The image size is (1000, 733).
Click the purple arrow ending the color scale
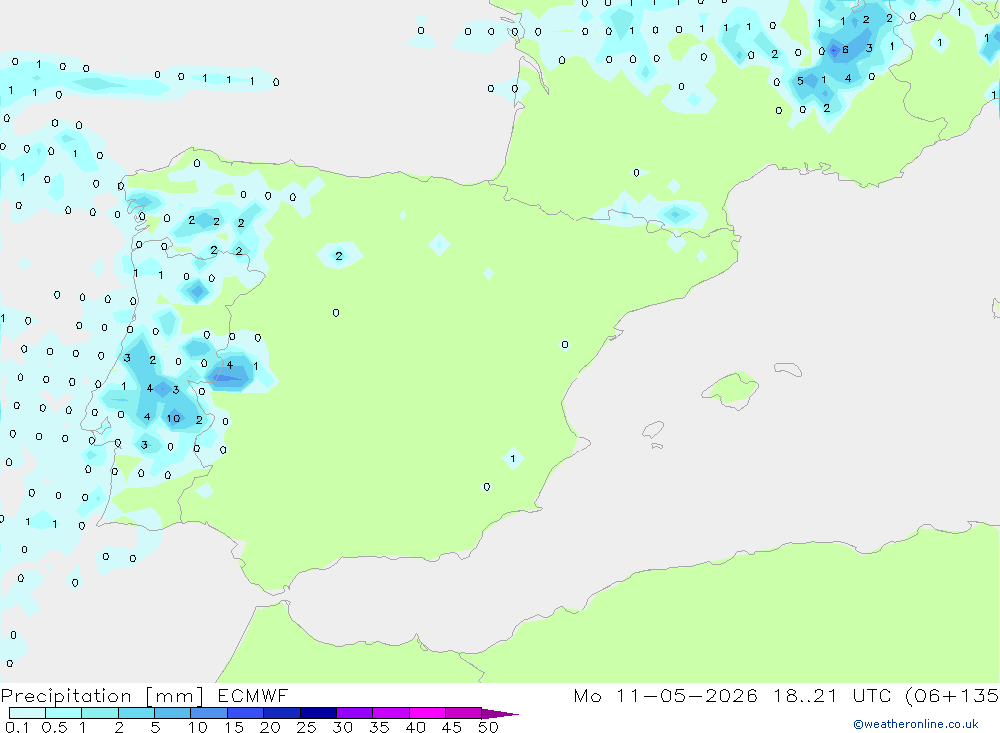click(500, 713)
